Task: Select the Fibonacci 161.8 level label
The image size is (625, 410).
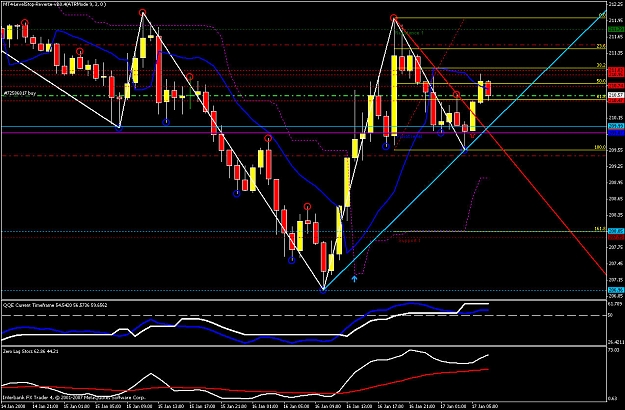Action: 600,229
